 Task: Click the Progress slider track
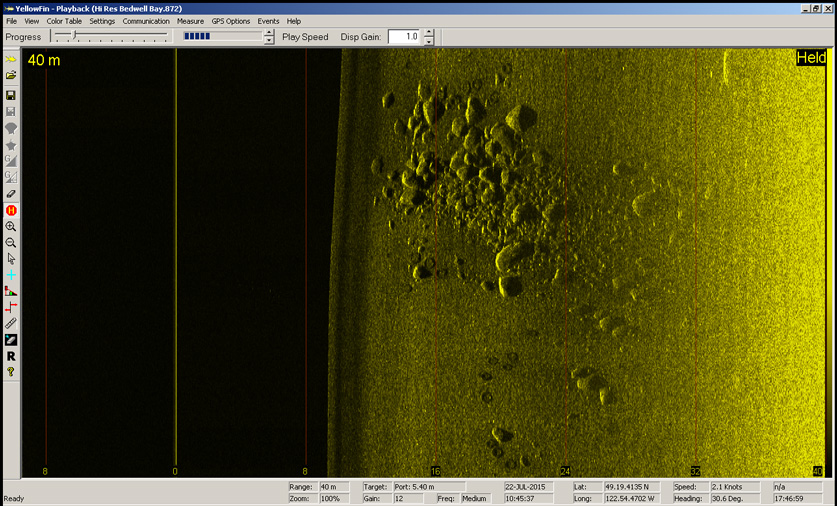point(110,36)
